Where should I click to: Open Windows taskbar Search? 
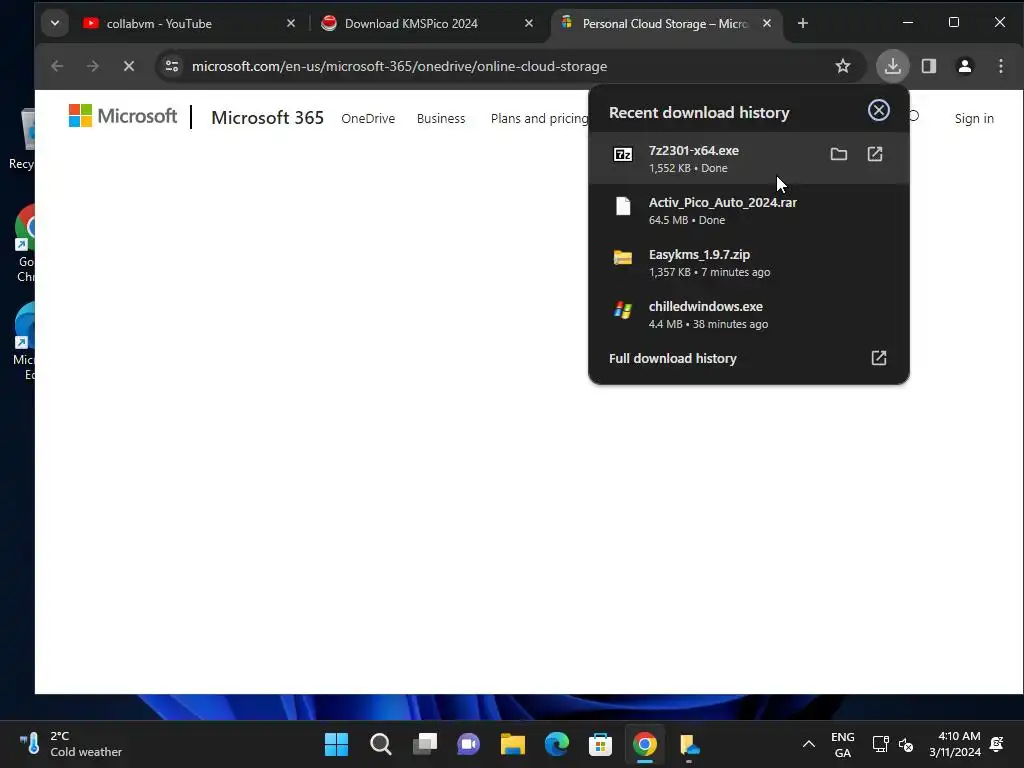pos(380,744)
